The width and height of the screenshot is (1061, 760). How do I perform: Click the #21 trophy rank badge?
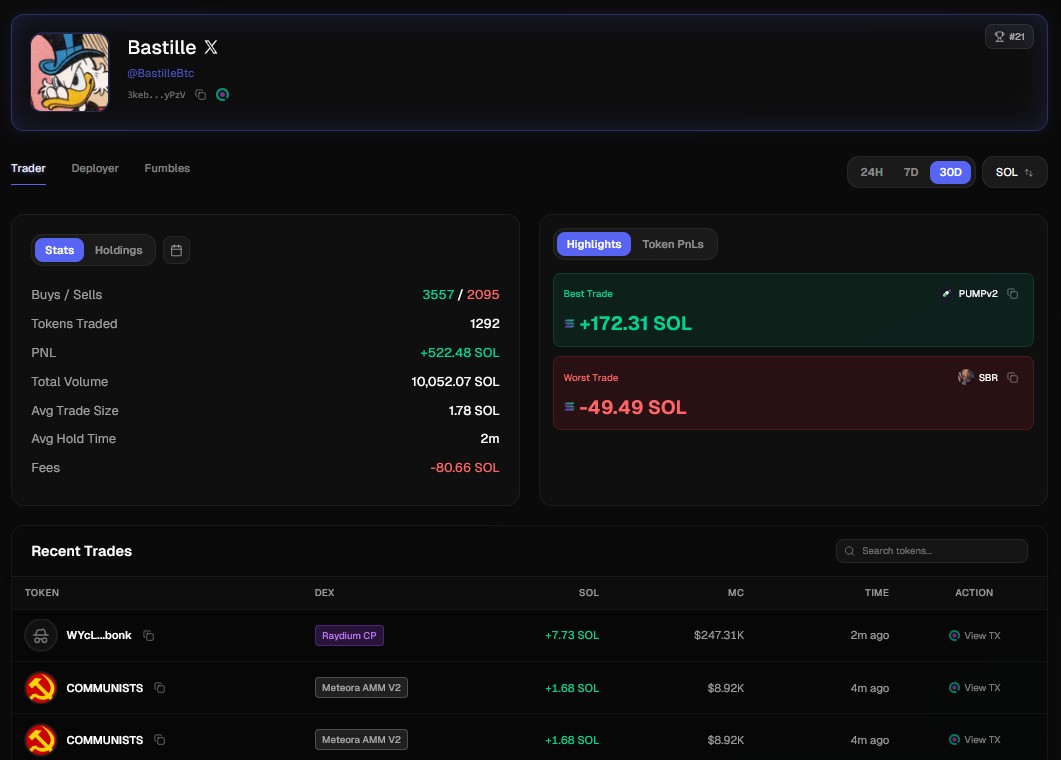1008,37
